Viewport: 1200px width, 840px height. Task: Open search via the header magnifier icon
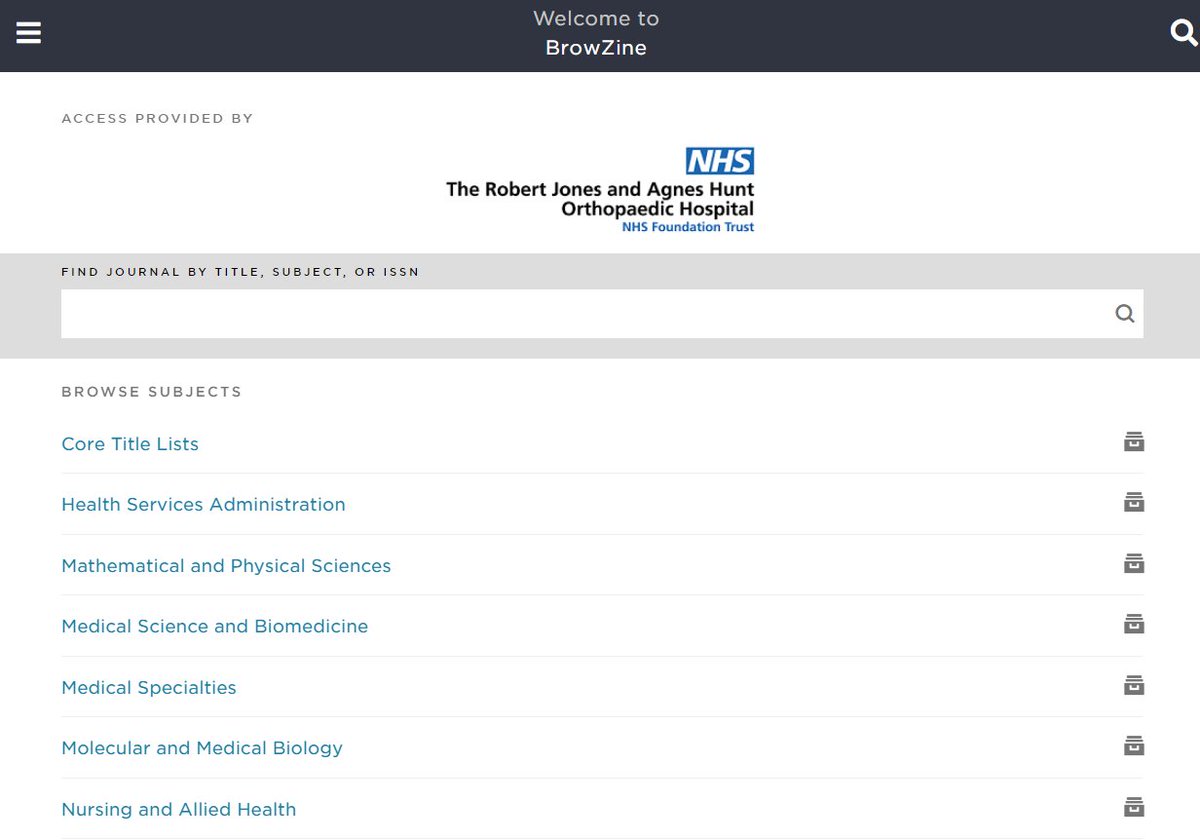(1183, 33)
